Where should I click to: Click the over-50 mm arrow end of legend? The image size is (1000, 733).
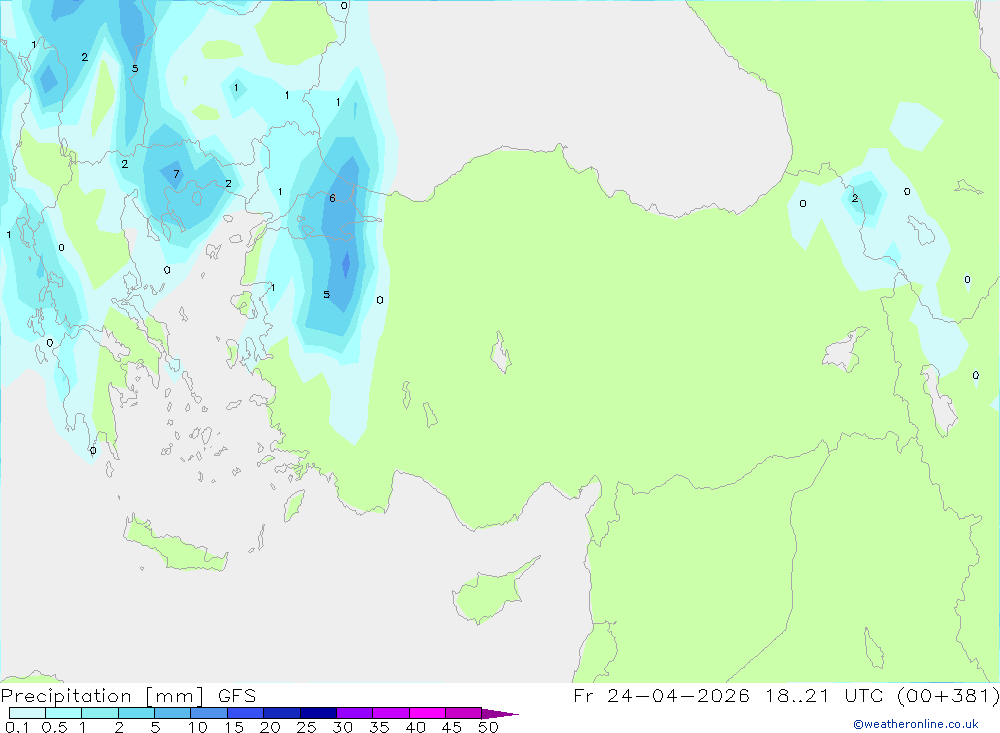[x=500, y=713]
